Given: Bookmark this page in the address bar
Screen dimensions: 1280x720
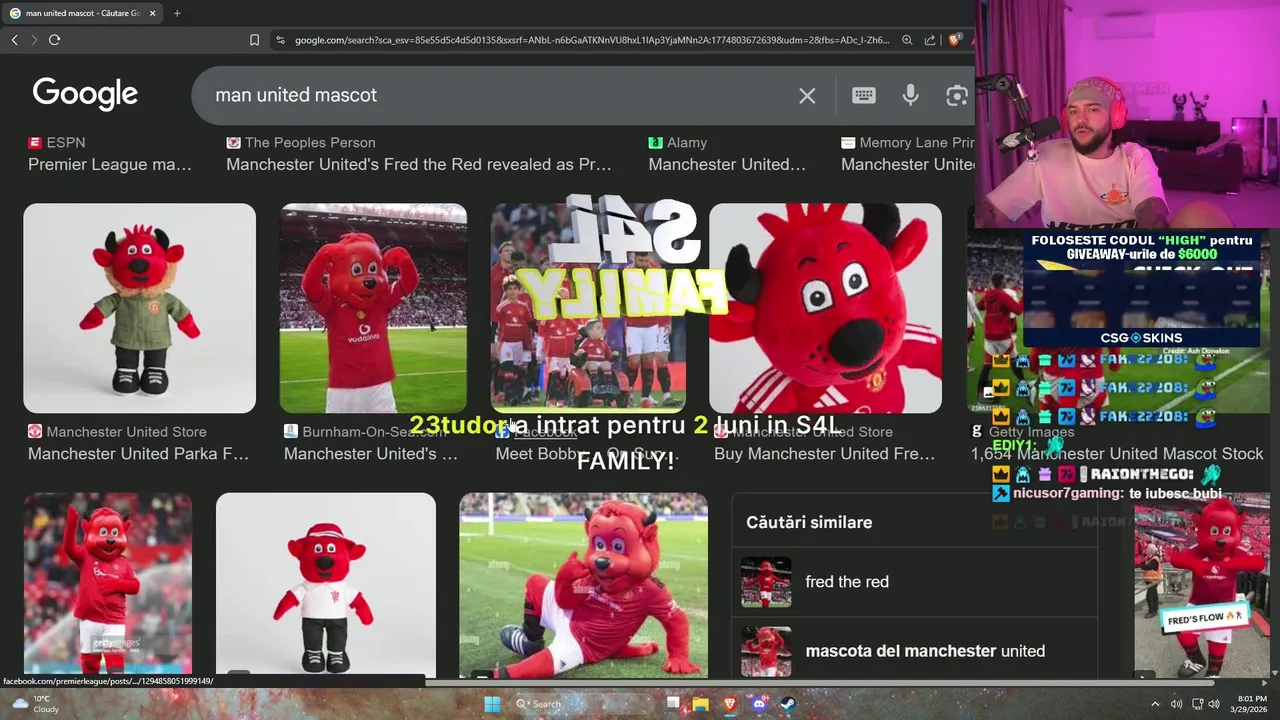Looking at the screenshot, I should [x=254, y=40].
